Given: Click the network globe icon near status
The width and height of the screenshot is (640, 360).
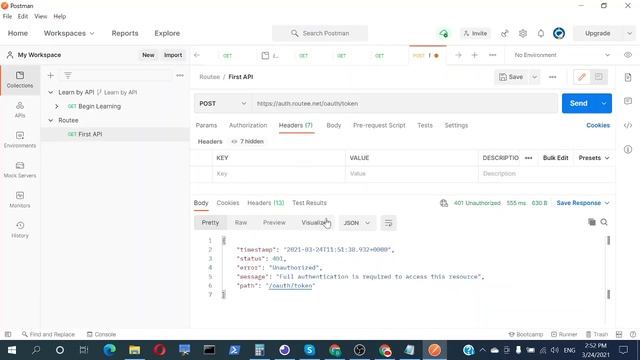Looking at the screenshot, I should click(x=444, y=203).
